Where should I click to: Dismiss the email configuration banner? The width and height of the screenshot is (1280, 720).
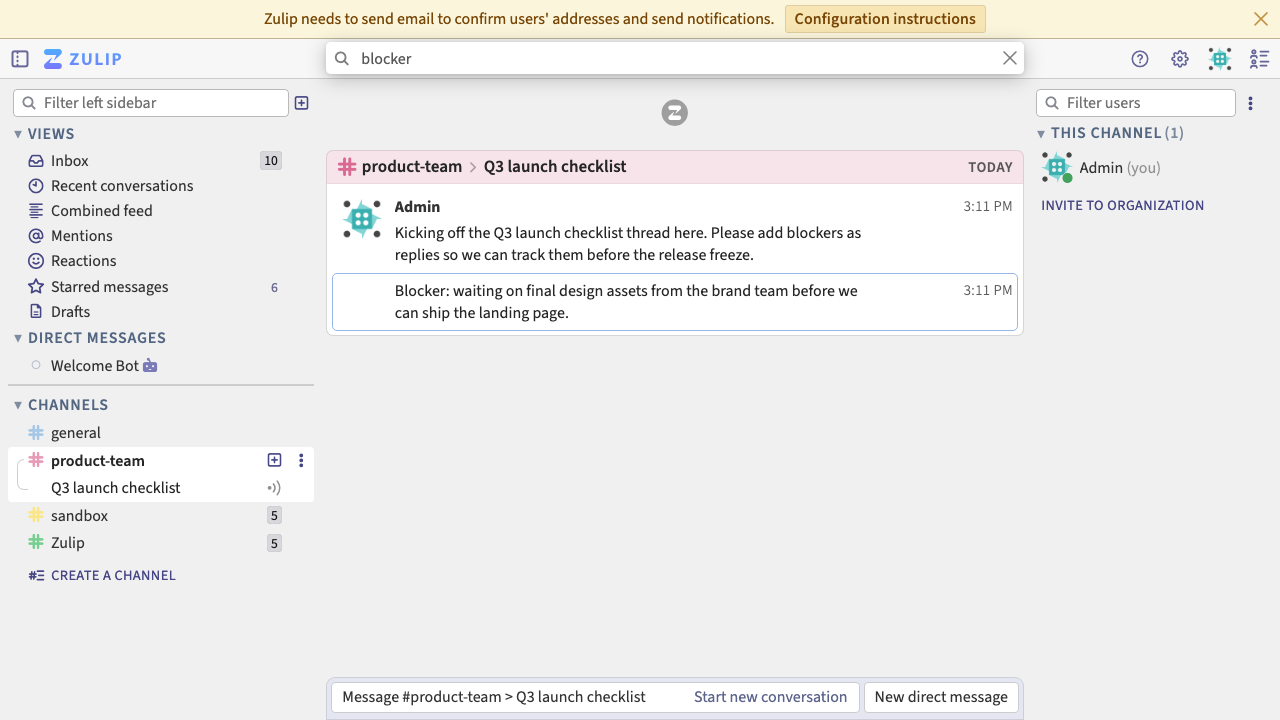[x=1261, y=19]
